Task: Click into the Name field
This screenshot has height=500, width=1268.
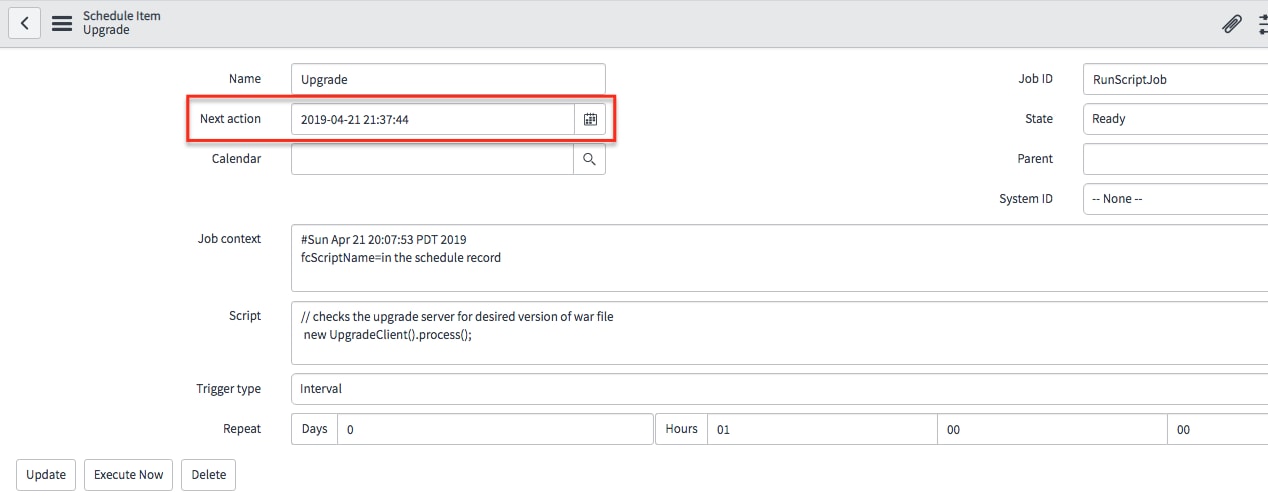Action: [448, 79]
